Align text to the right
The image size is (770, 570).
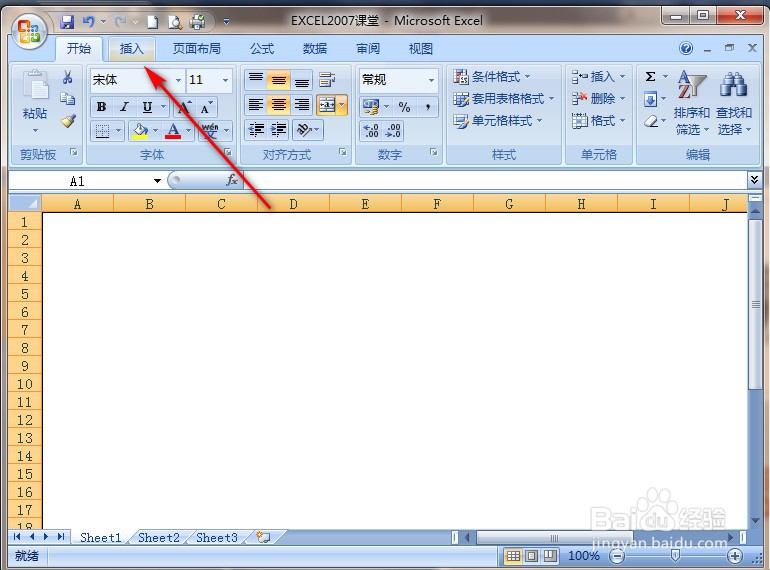302,105
